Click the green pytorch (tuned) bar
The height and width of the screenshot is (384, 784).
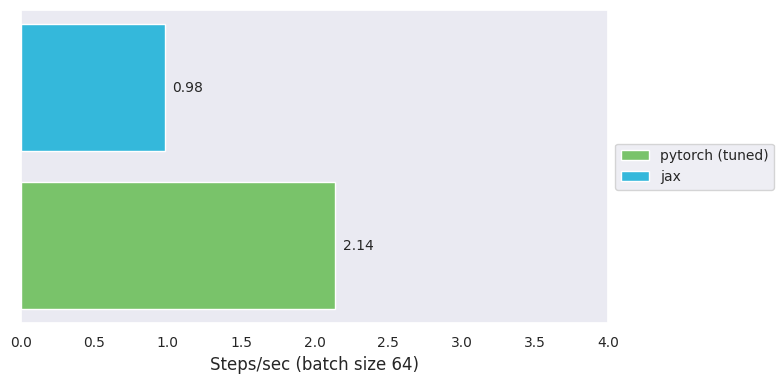[x=178, y=246]
